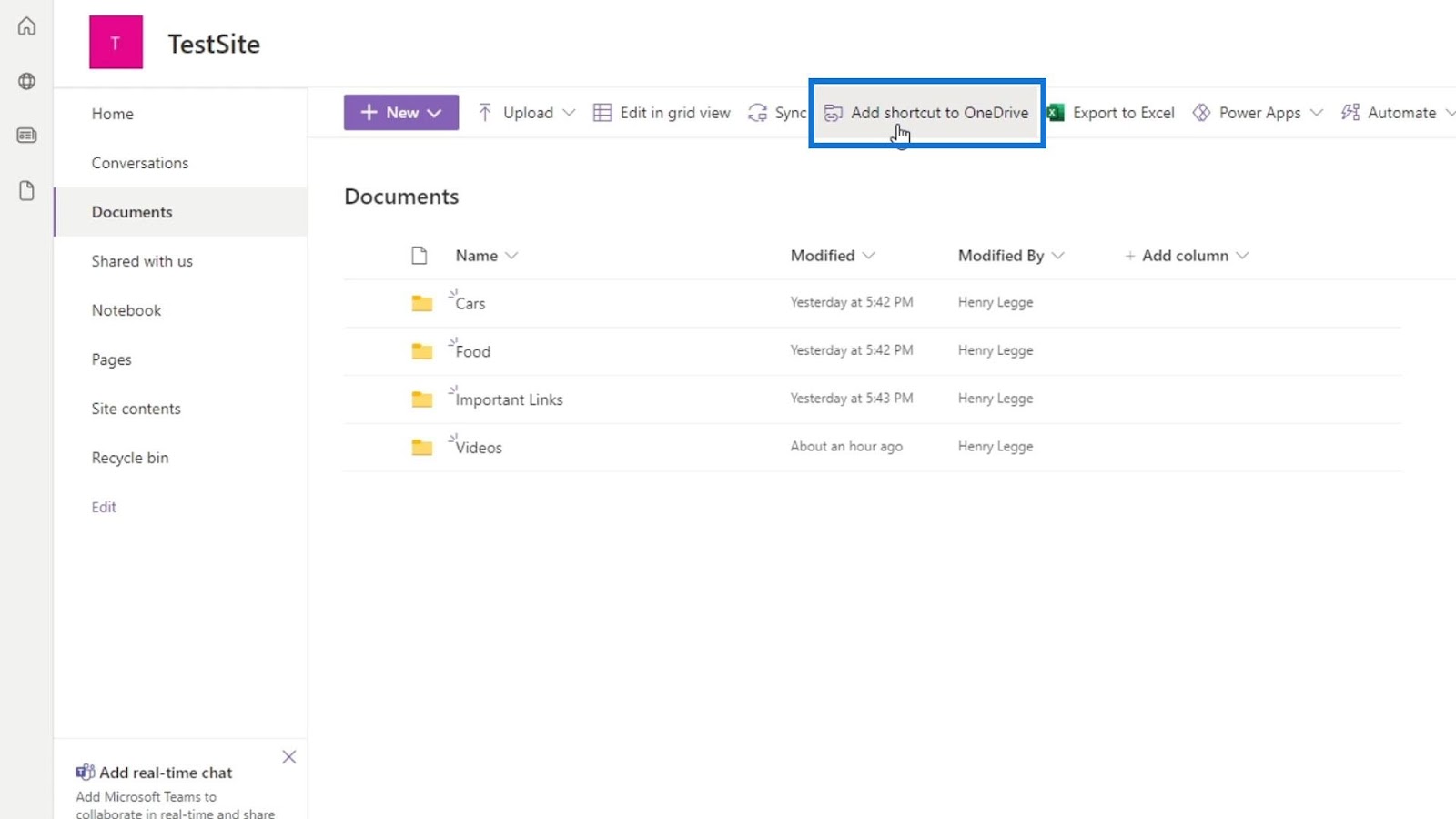This screenshot has width=1456, height=819.
Task: Open the Power Apps dropdown chevron
Action: [1316, 113]
